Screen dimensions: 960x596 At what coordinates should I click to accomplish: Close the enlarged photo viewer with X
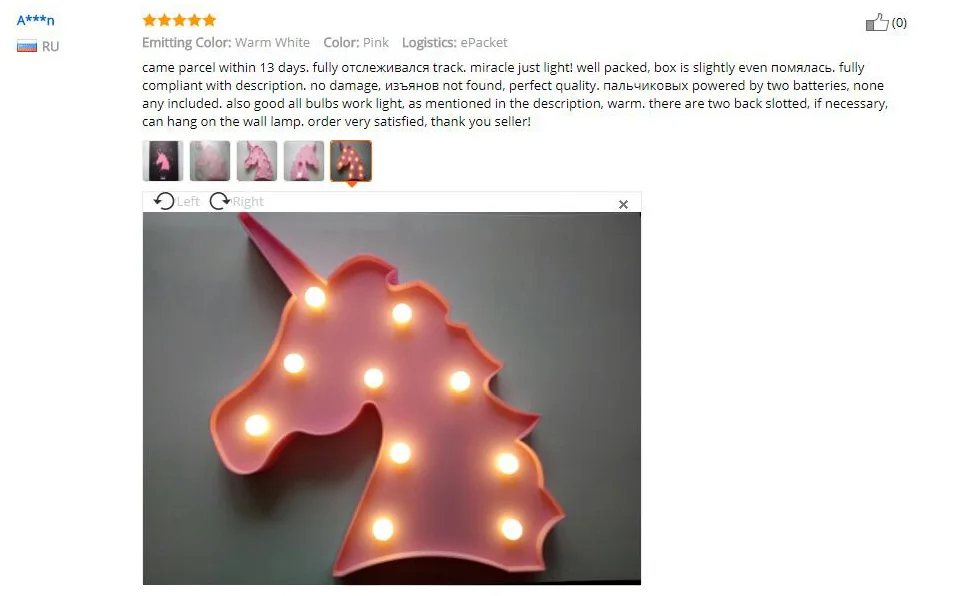[x=623, y=204]
